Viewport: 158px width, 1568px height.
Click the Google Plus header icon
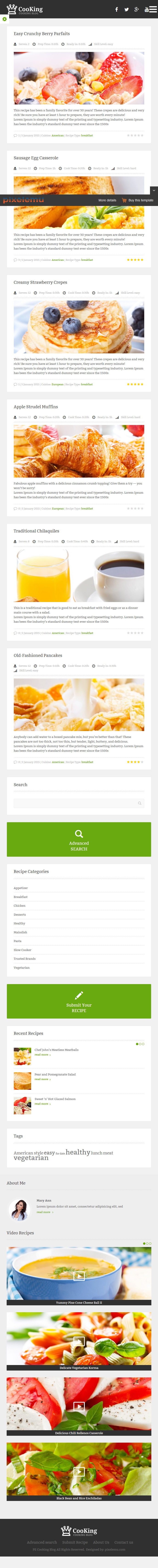pos(137,9)
